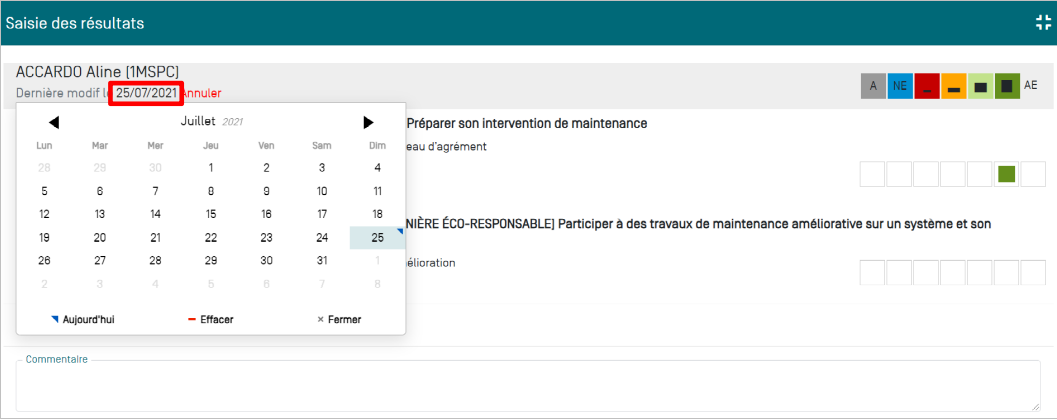This screenshot has height=420, width=1057.
Task: Untick the green filled box in first row
Action: pos(1006,174)
